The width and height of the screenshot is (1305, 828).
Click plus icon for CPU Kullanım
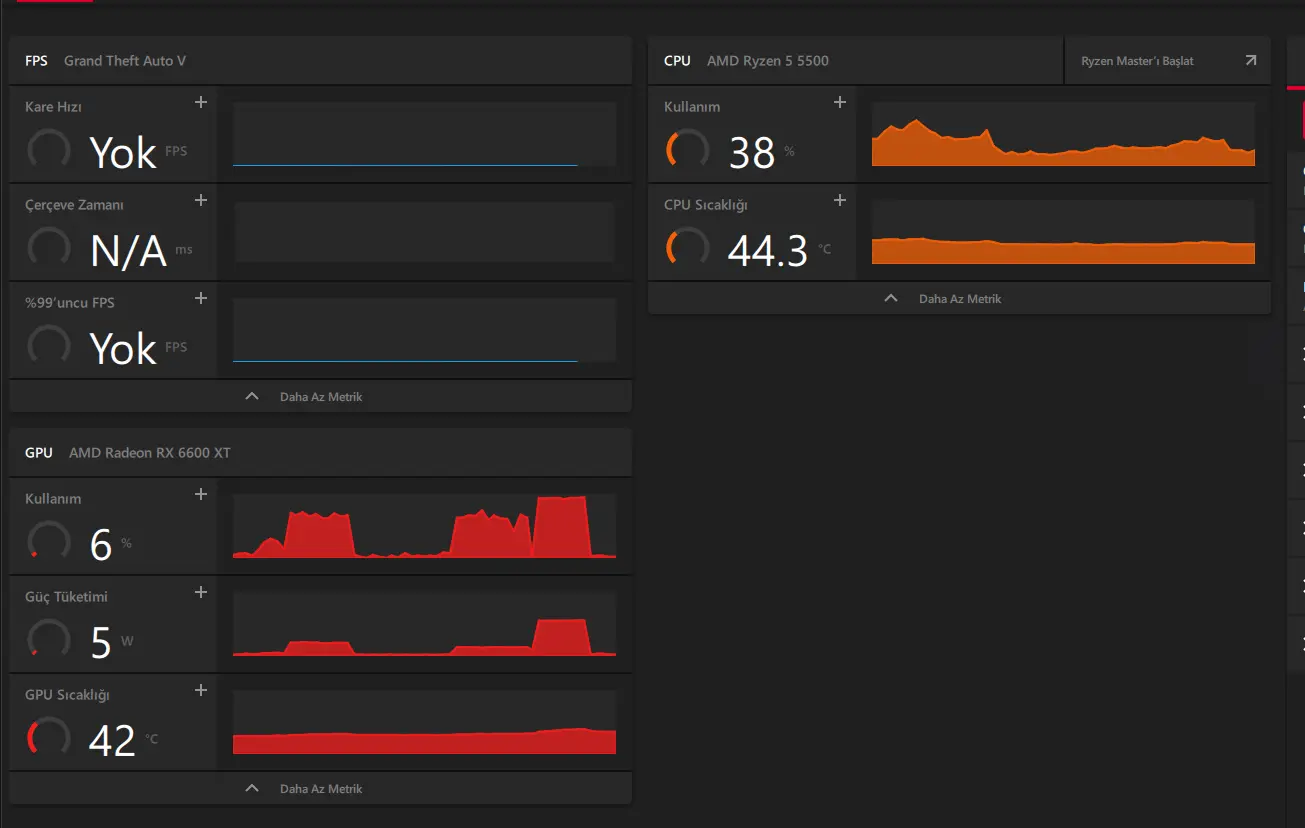[840, 102]
